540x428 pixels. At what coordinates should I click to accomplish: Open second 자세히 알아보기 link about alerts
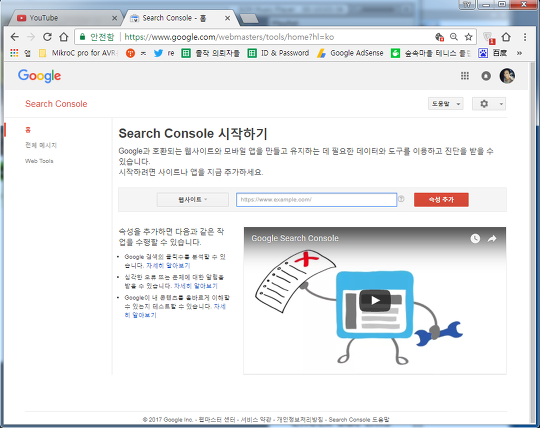tap(196, 286)
